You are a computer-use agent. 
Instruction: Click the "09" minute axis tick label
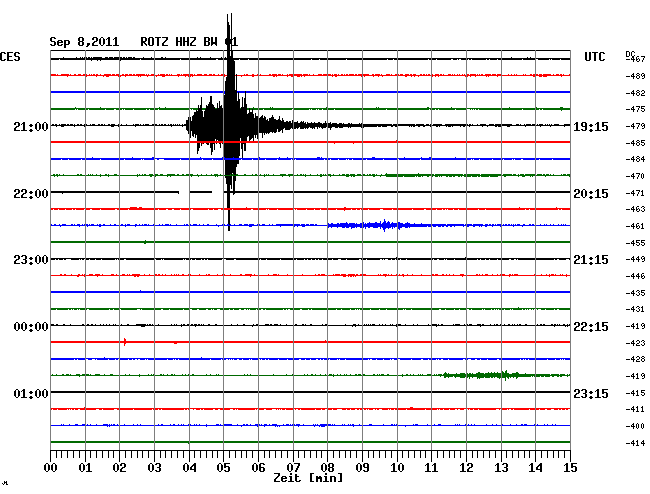click(x=362, y=468)
